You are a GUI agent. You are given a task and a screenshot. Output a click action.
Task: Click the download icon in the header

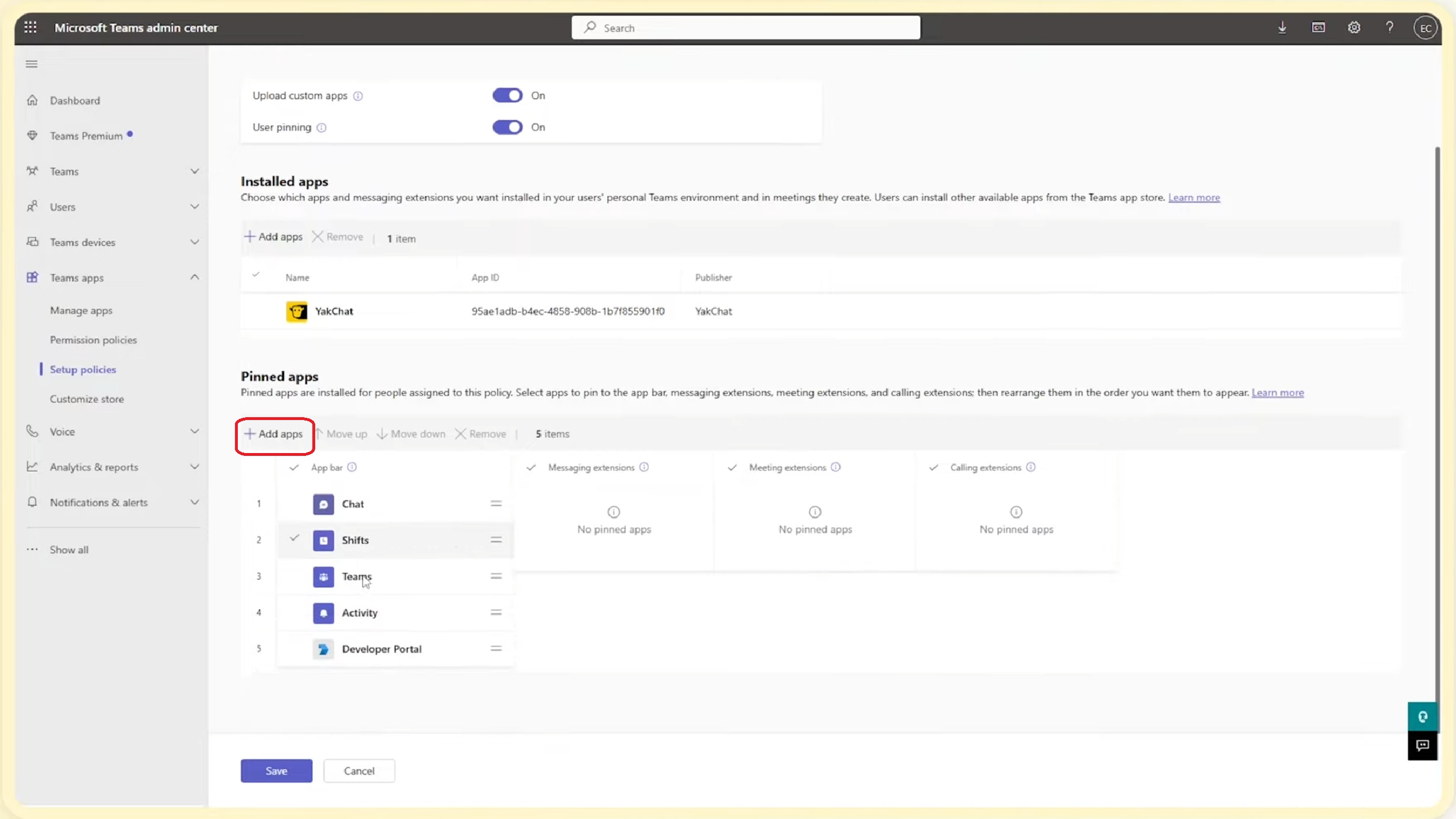[1282, 27]
